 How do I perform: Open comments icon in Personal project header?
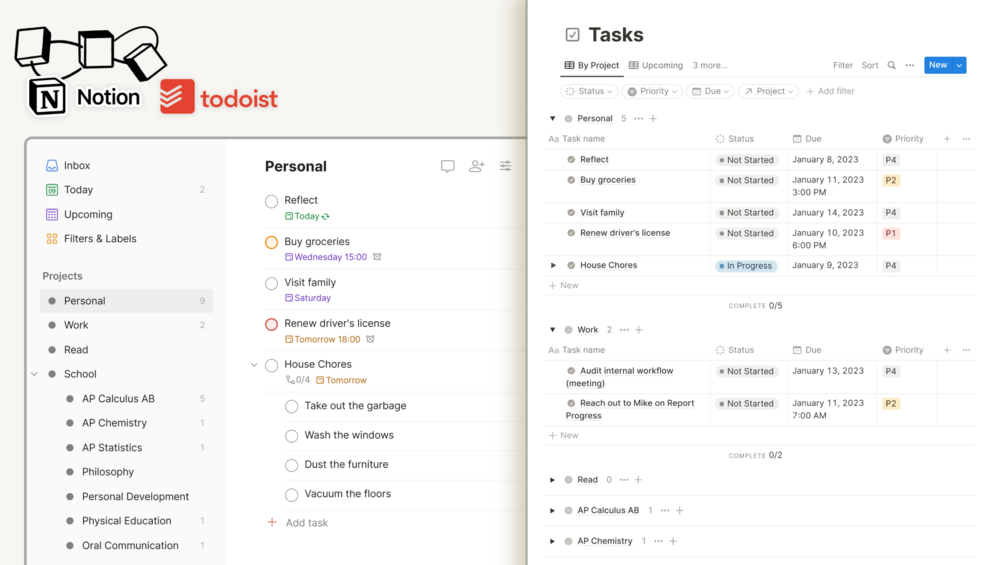(447, 167)
